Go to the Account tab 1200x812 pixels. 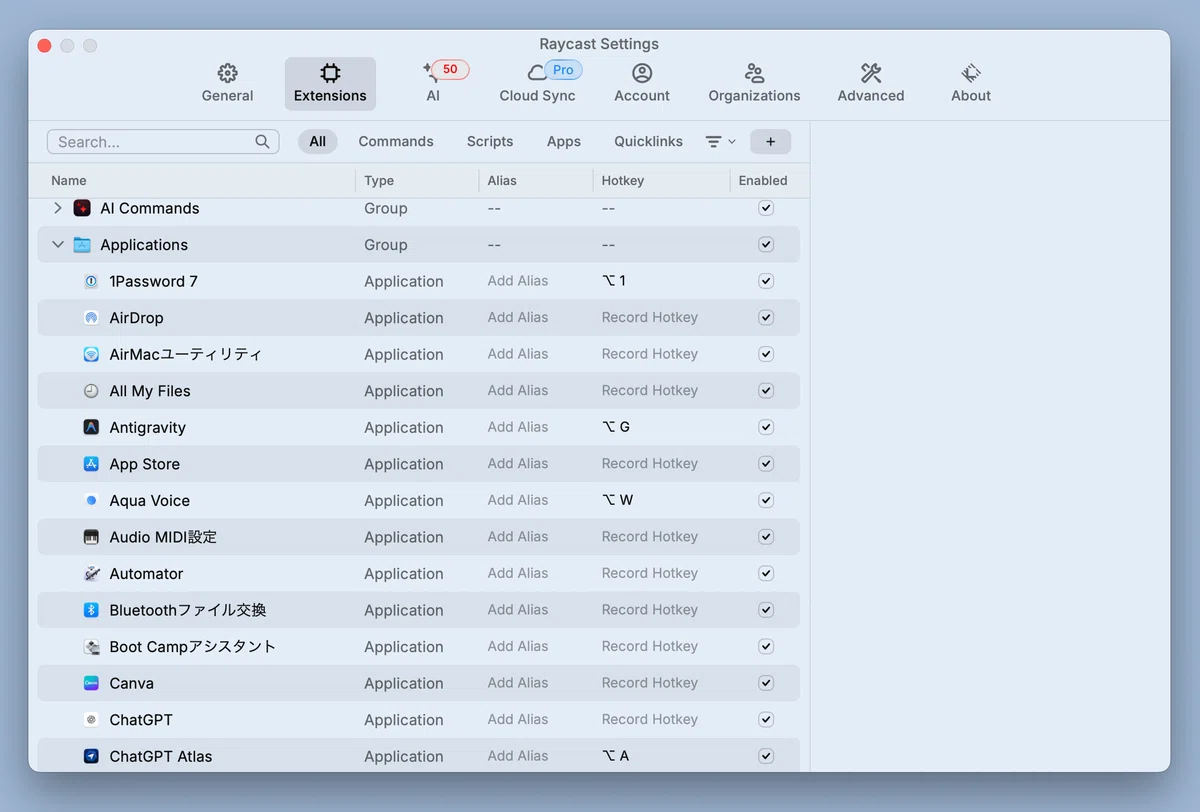[642, 83]
